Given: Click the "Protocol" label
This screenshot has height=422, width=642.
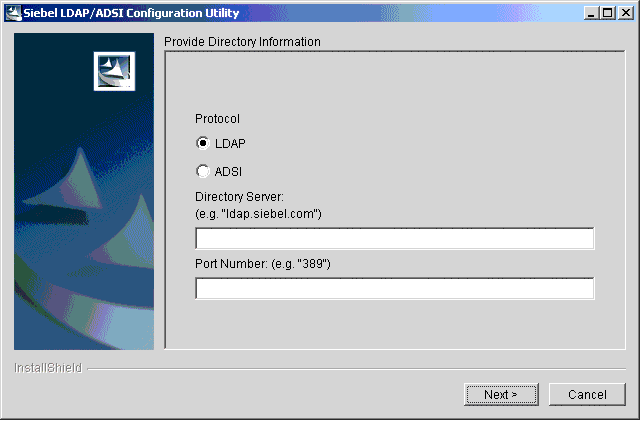Looking at the screenshot, I should click(217, 119).
